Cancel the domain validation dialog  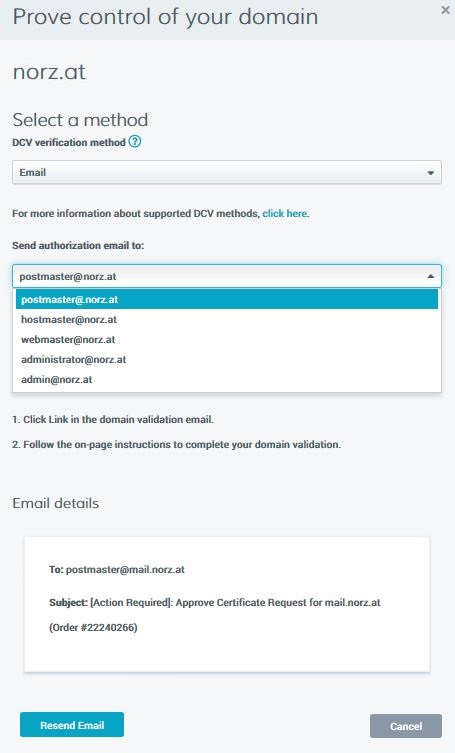(x=406, y=726)
